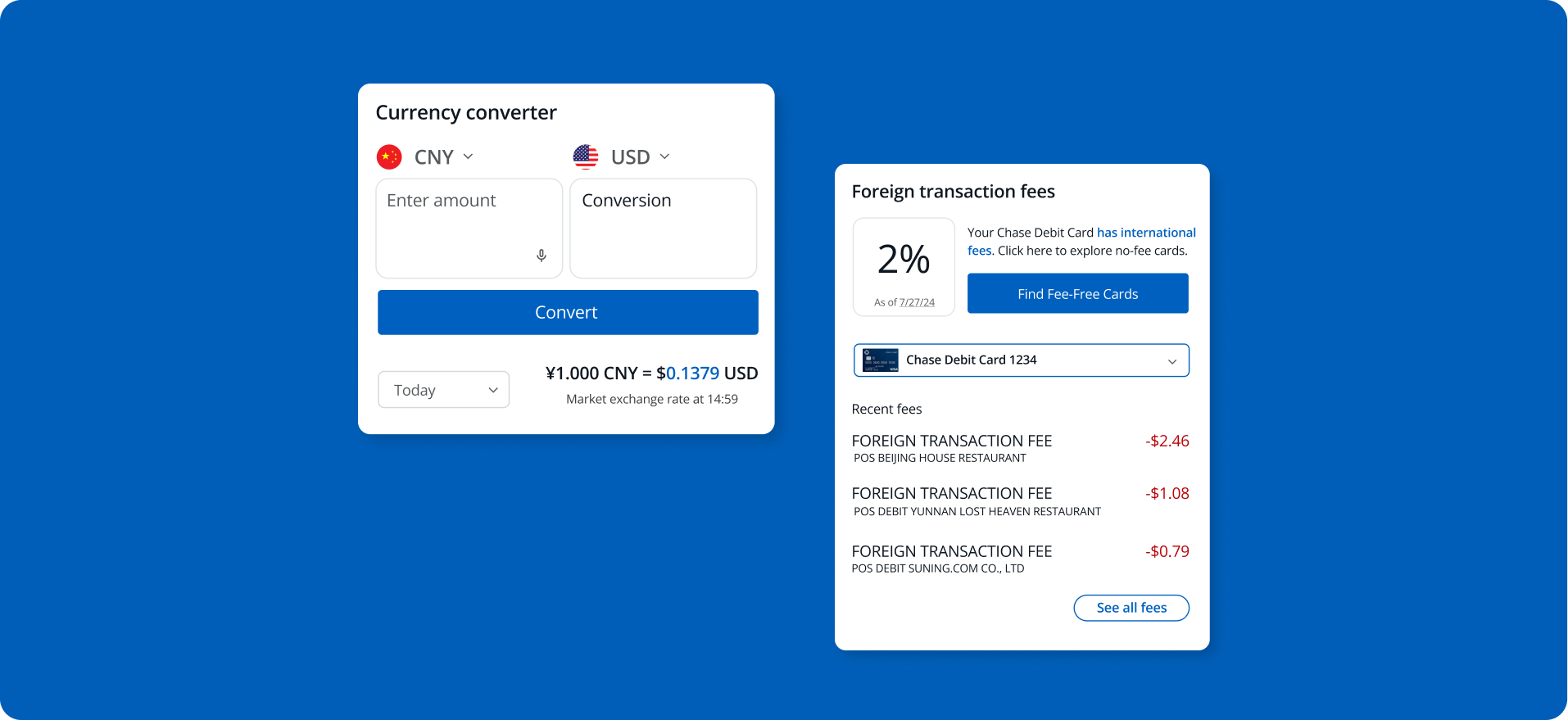Screen dimensions: 1568x720
Task: Select the Beijing House Restaurant fee entry
Action: point(1019,448)
